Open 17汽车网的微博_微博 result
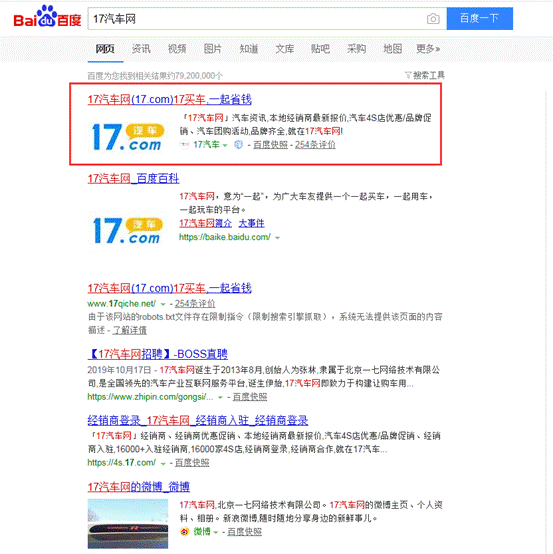This screenshot has width=553, height=554. (x=139, y=487)
